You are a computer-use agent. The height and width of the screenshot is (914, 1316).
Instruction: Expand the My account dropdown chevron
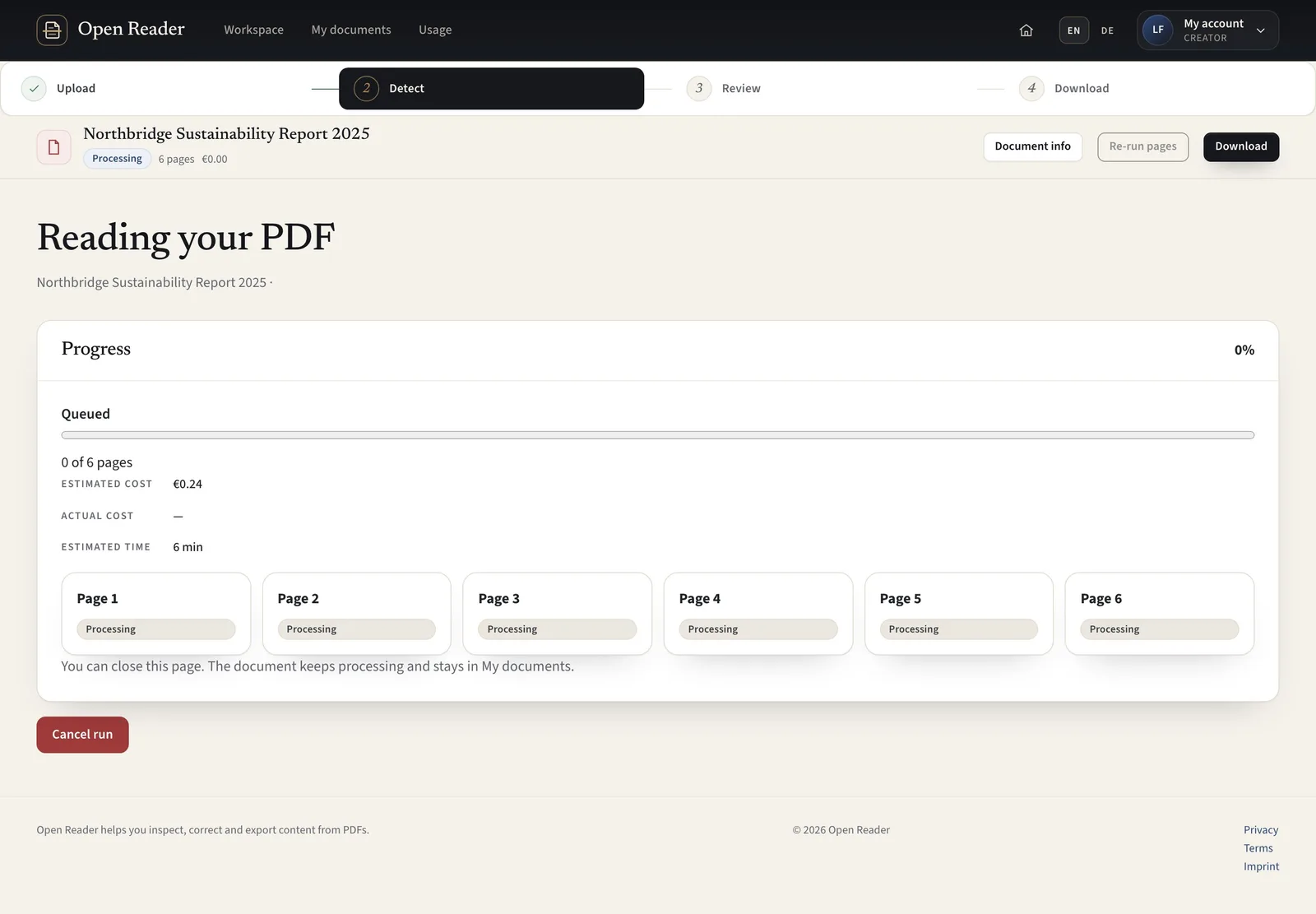(x=1260, y=30)
